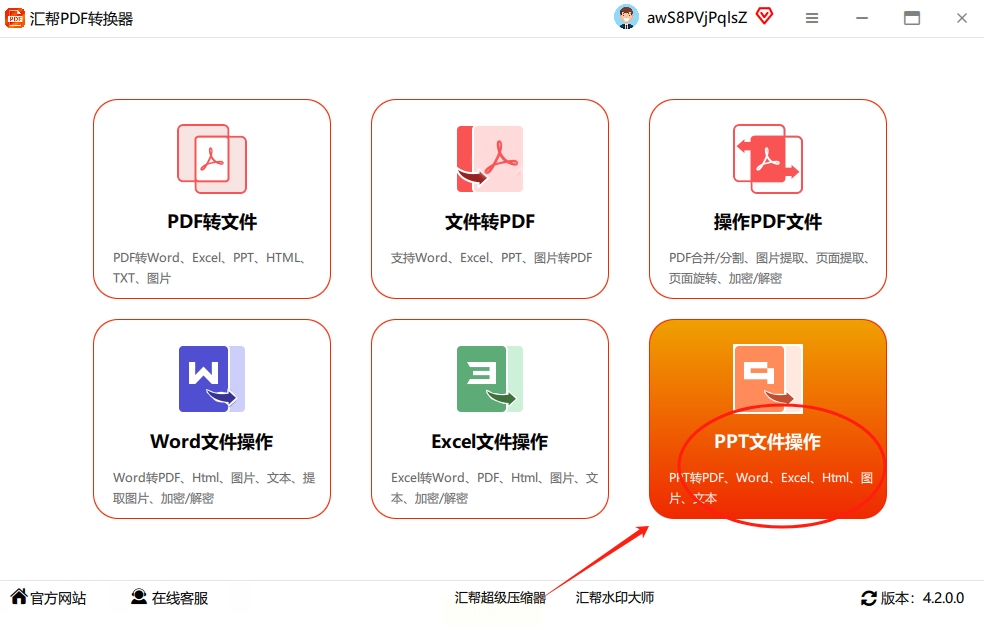The width and height of the screenshot is (984, 626).
Task: Click the 文件转PDF red arrow icon
Action: (489, 159)
